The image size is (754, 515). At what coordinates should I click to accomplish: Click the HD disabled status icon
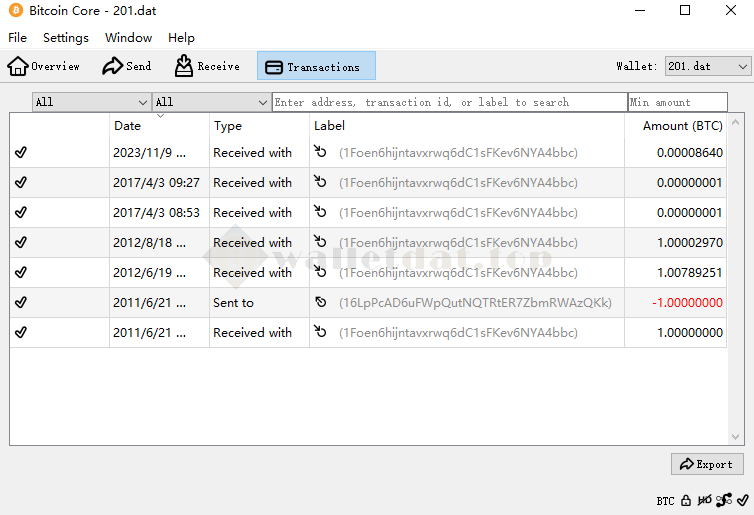tap(705, 500)
